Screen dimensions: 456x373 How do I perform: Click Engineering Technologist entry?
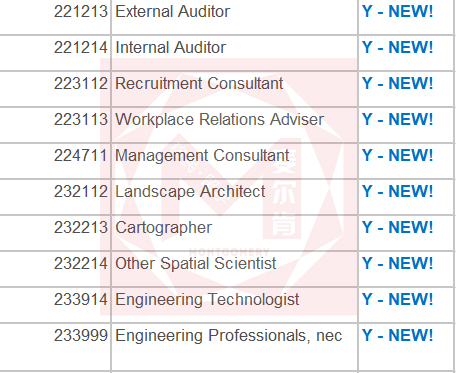tap(207, 300)
